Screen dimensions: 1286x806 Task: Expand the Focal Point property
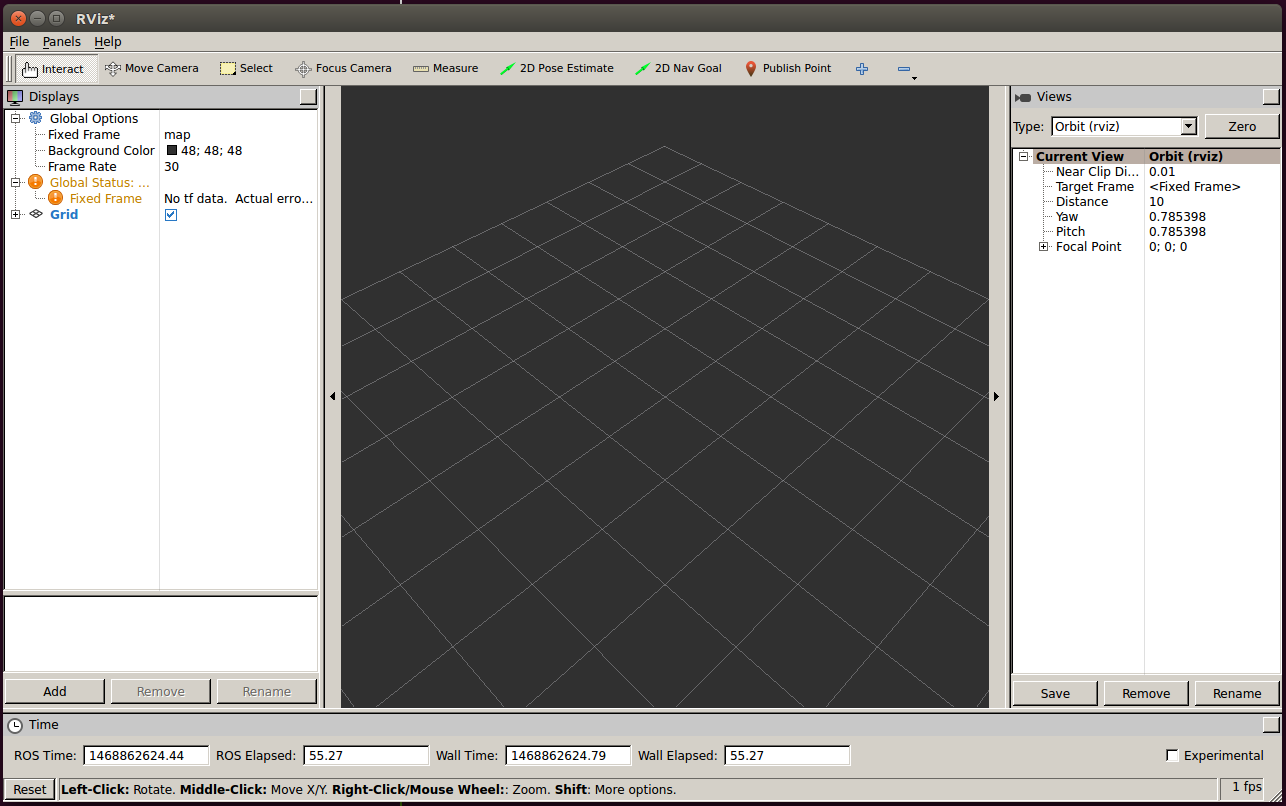(x=1044, y=247)
